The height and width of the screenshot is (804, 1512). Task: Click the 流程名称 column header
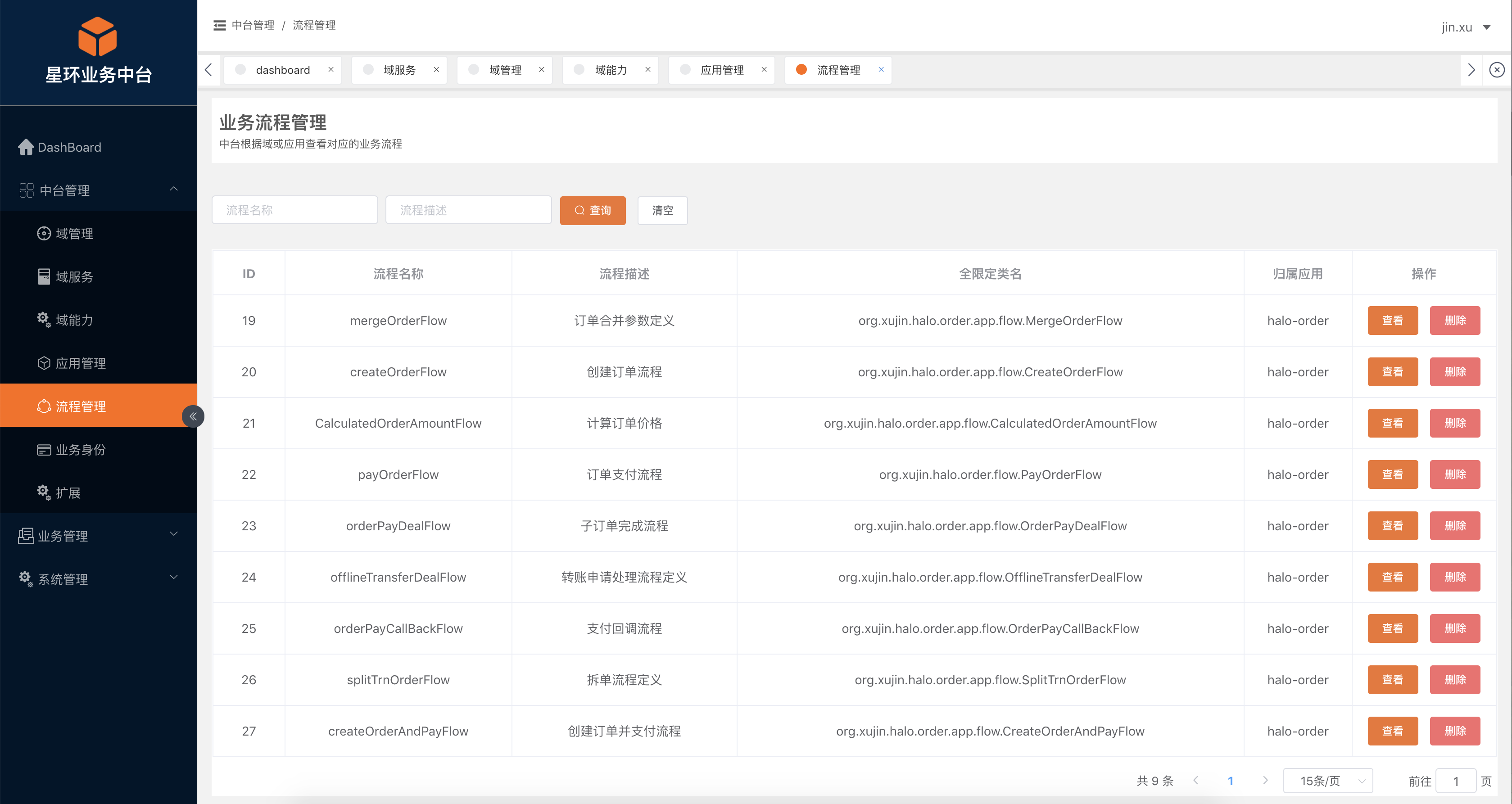pyautogui.click(x=398, y=274)
